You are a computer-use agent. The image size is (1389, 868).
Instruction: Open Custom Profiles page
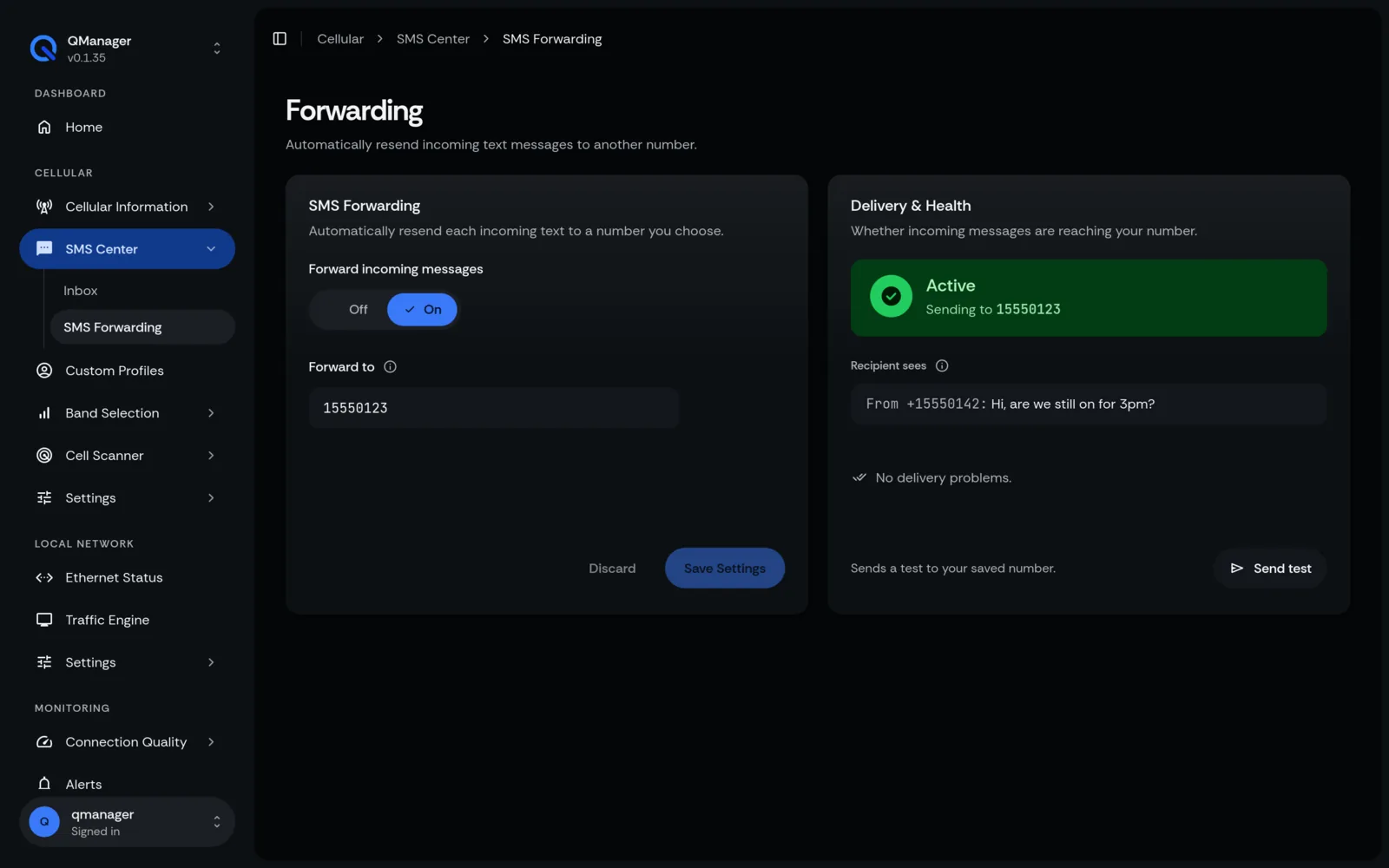pyautogui.click(x=127, y=371)
